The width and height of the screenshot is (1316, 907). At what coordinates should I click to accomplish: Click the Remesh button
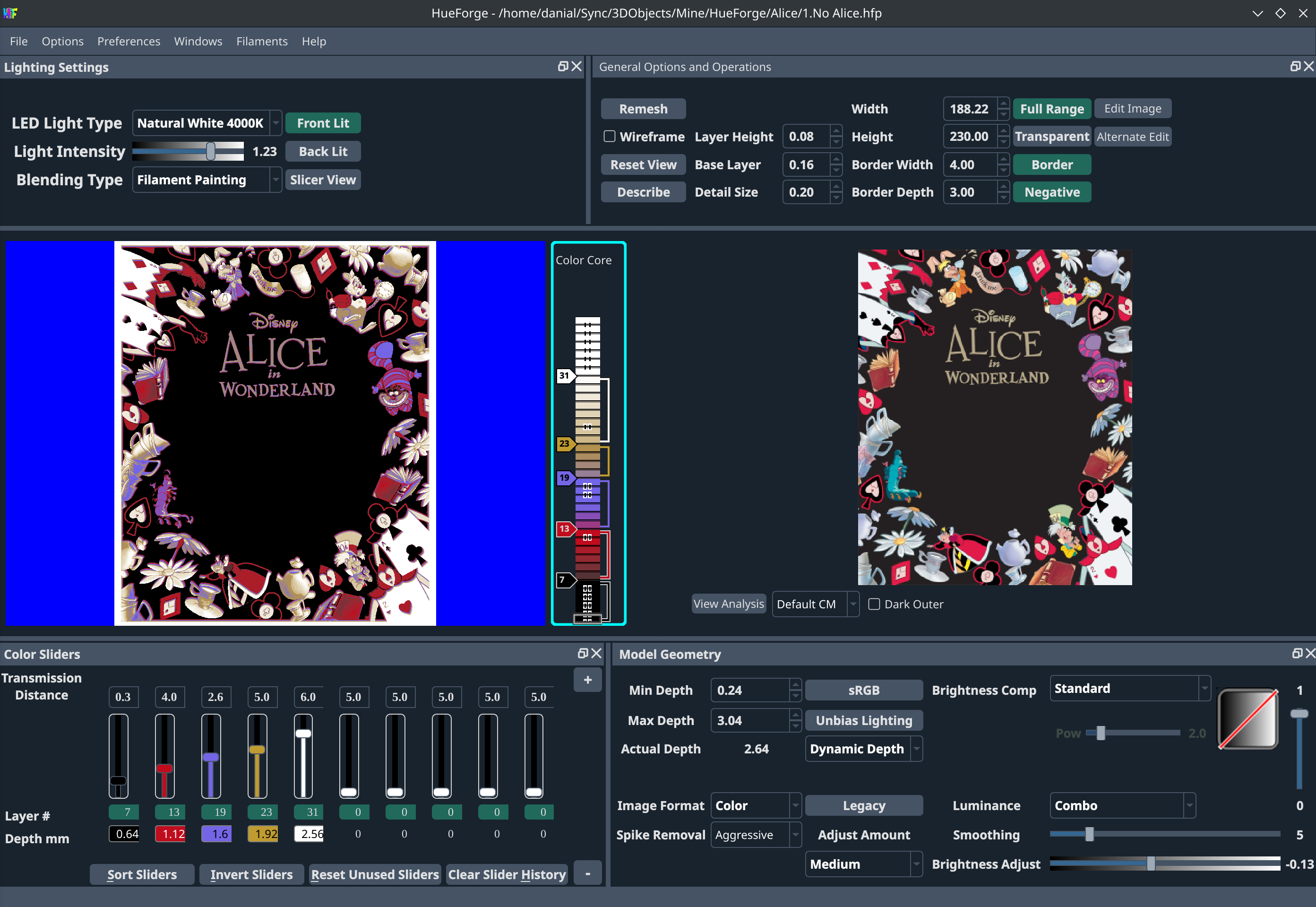(x=643, y=109)
